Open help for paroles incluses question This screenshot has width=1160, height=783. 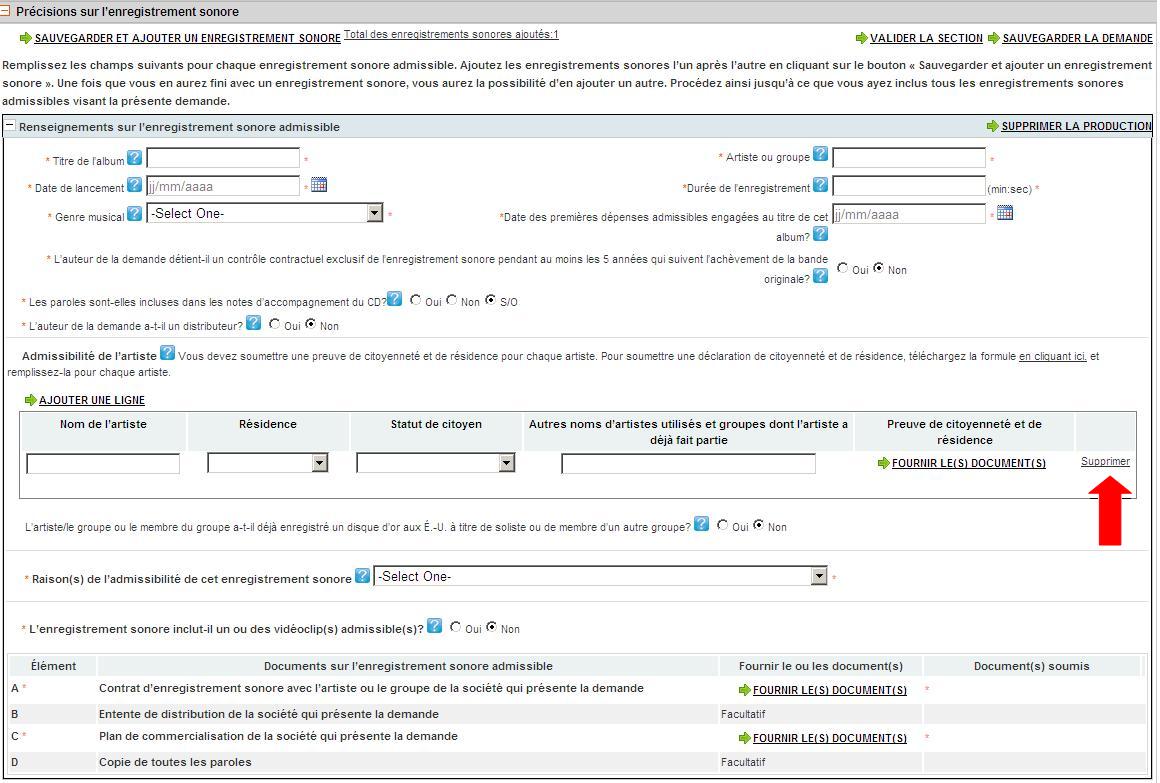(x=395, y=298)
